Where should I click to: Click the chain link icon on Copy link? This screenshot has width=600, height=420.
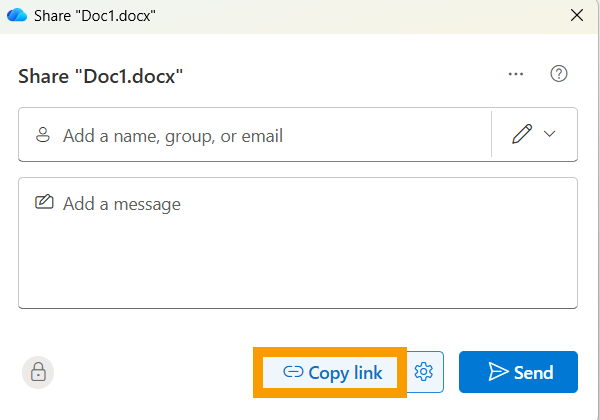pyautogui.click(x=292, y=373)
